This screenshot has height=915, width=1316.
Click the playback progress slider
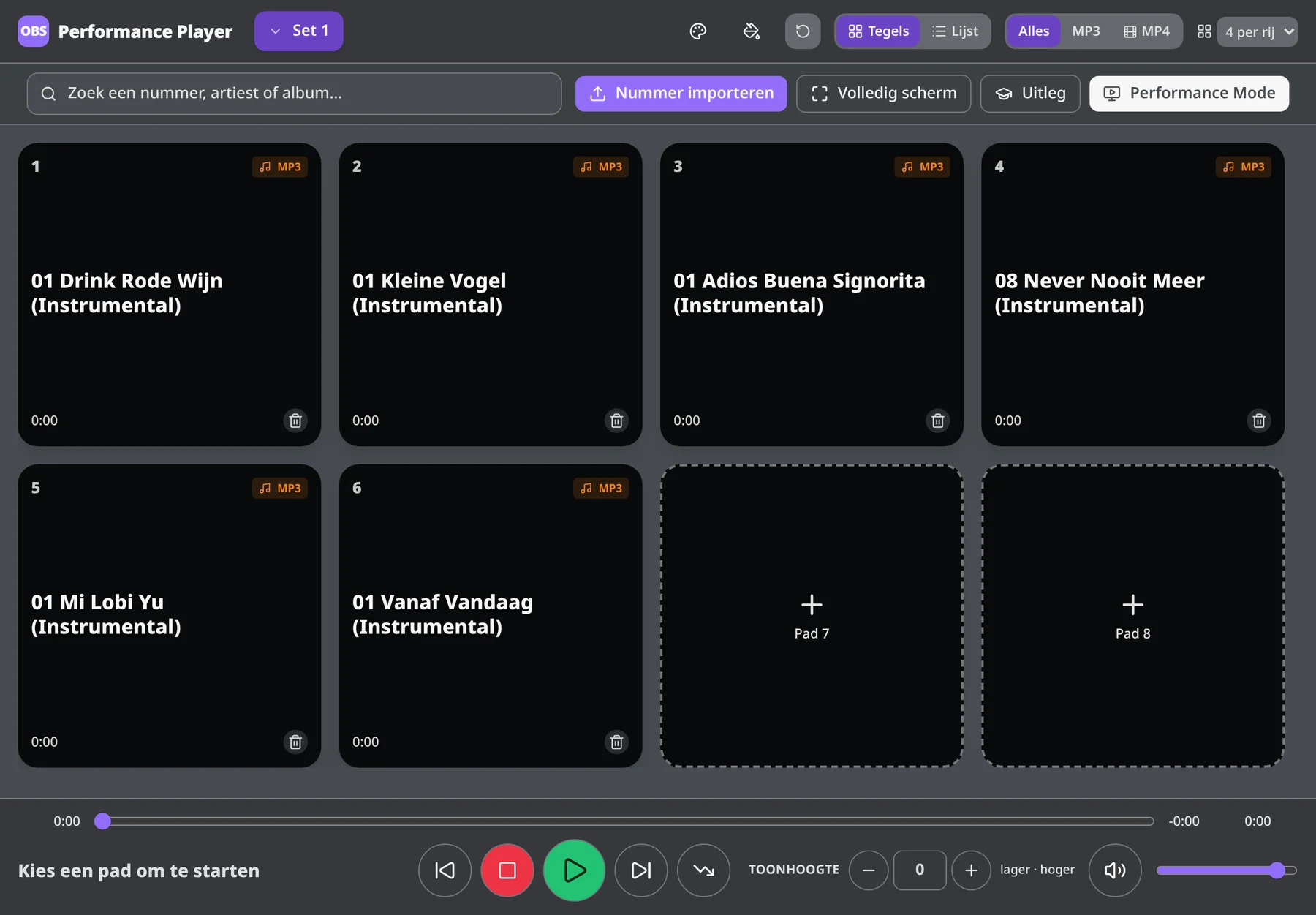[x=624, y=821]
